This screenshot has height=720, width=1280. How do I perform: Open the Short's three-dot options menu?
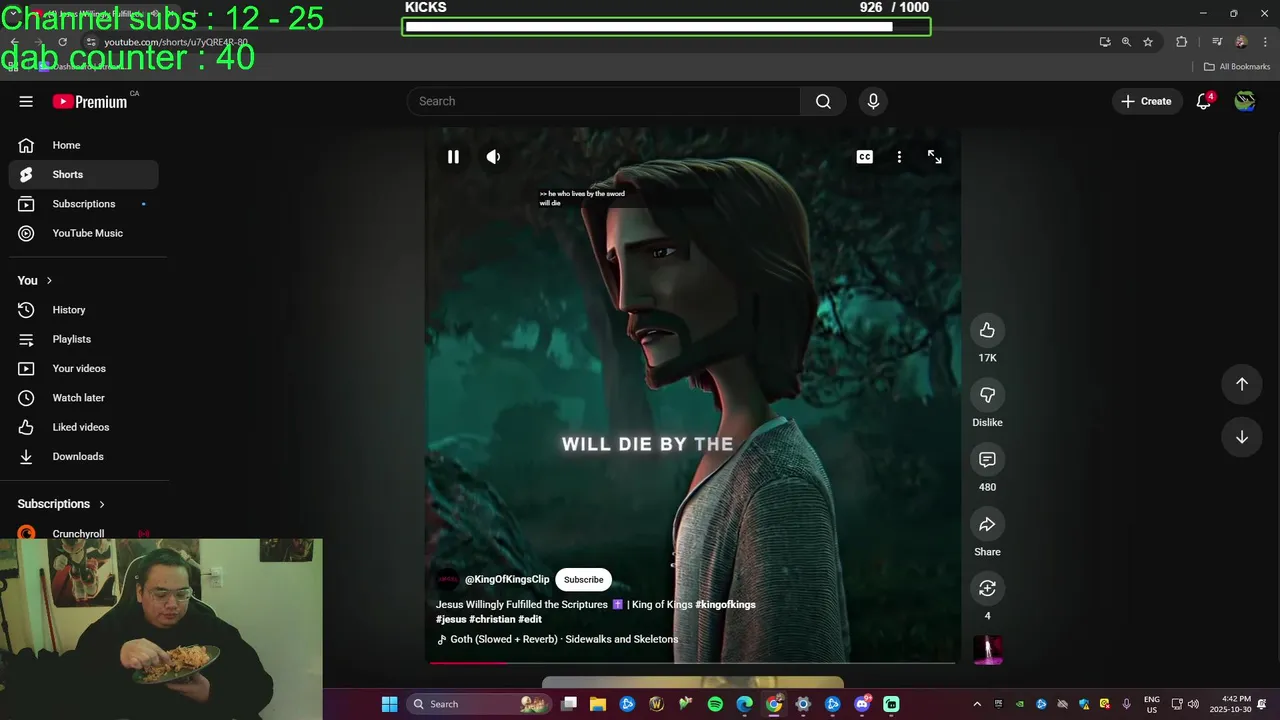point(899,157)
